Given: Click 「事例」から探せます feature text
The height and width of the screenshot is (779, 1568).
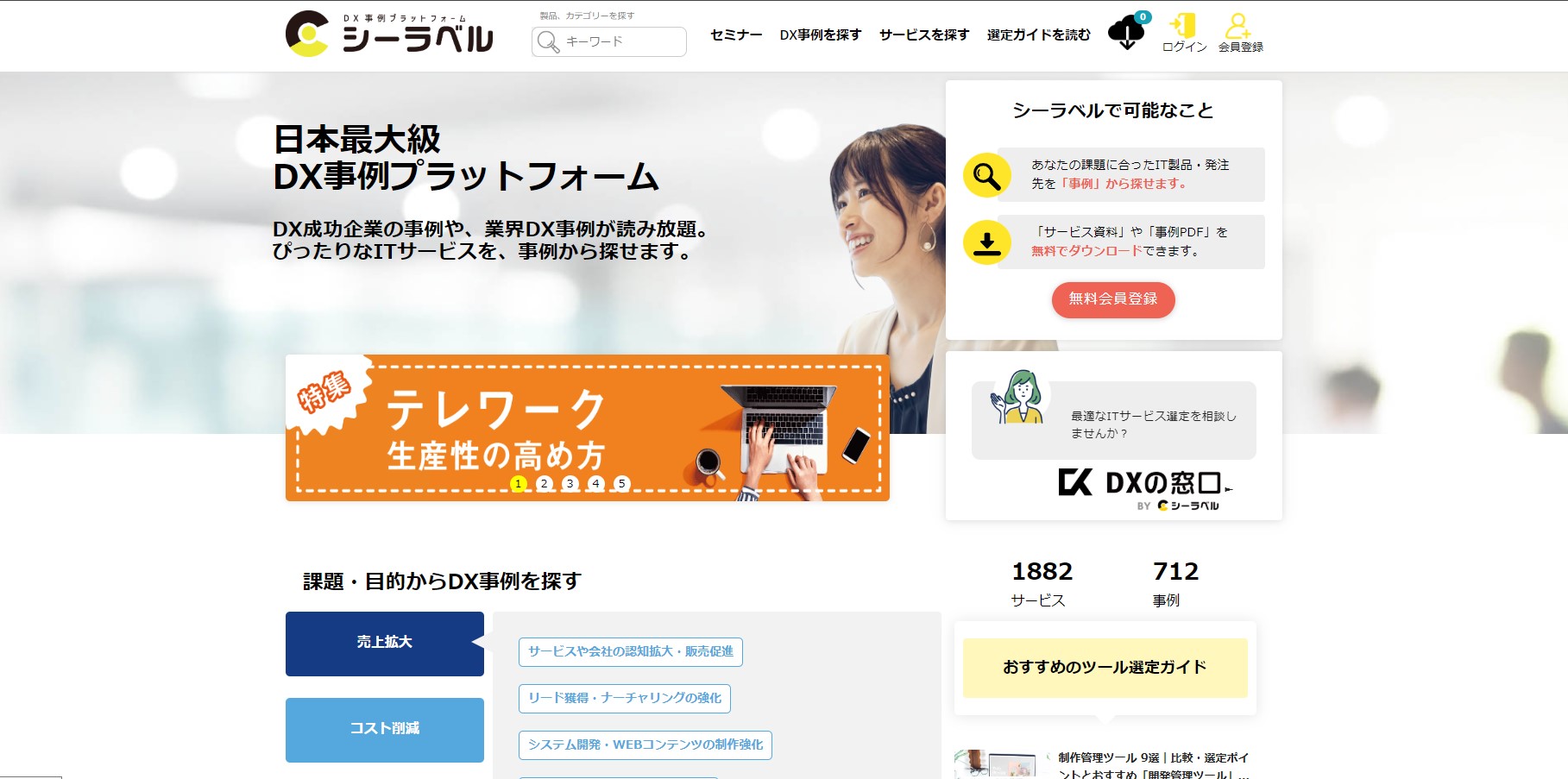Looking at the screenshot, I should pyautogui.click(x=1123, y=184).
